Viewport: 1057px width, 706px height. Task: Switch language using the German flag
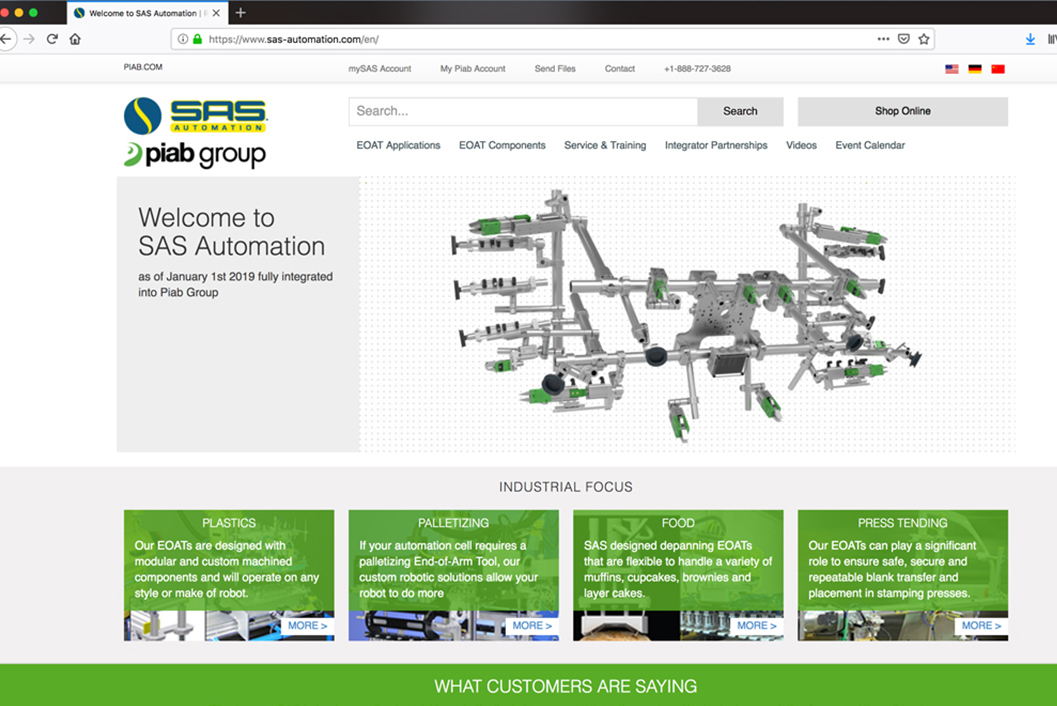975,69
